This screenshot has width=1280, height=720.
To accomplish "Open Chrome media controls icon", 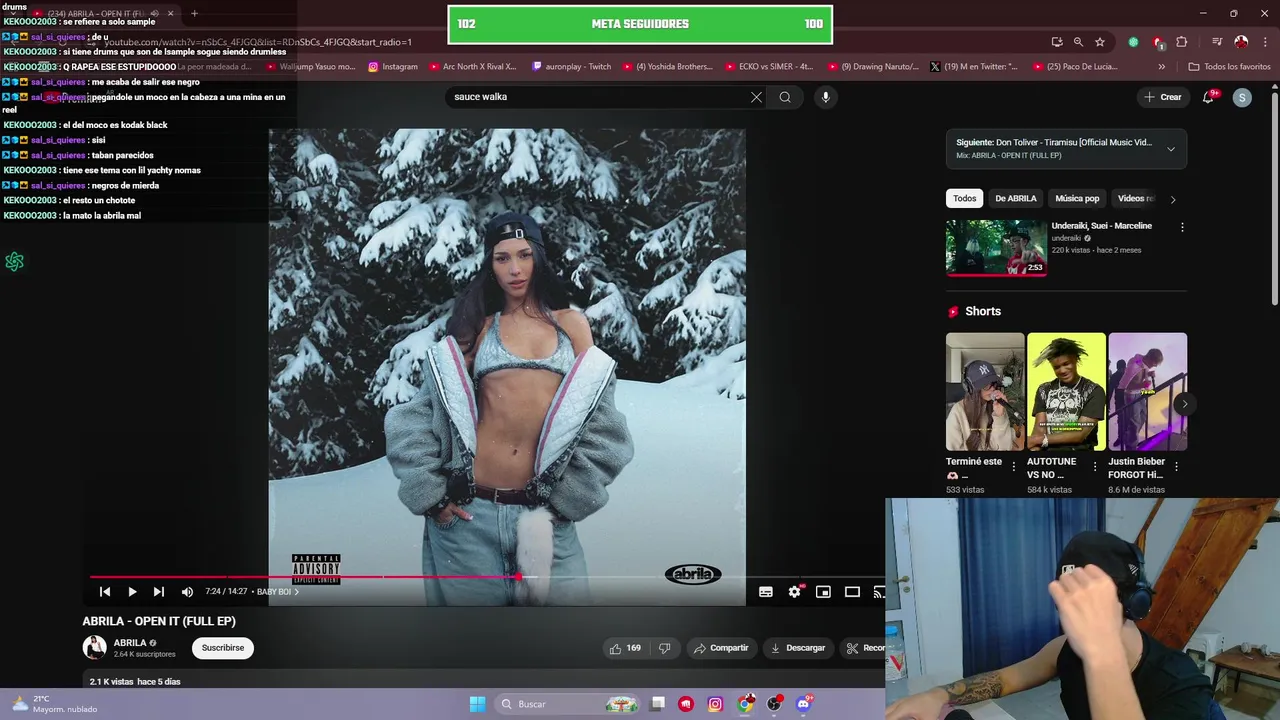I will coord(1217,42).
